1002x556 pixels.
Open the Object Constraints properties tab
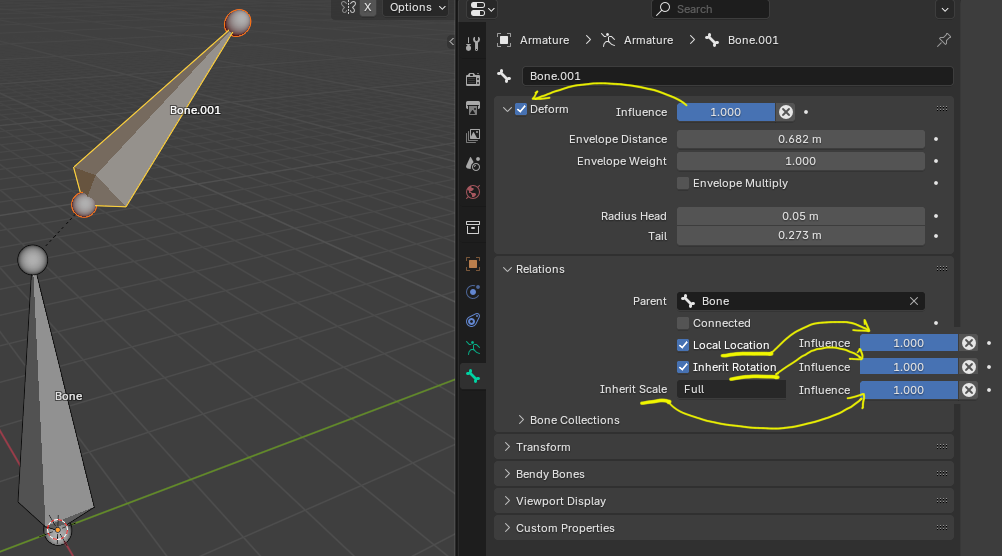click(x=473, y=320)
